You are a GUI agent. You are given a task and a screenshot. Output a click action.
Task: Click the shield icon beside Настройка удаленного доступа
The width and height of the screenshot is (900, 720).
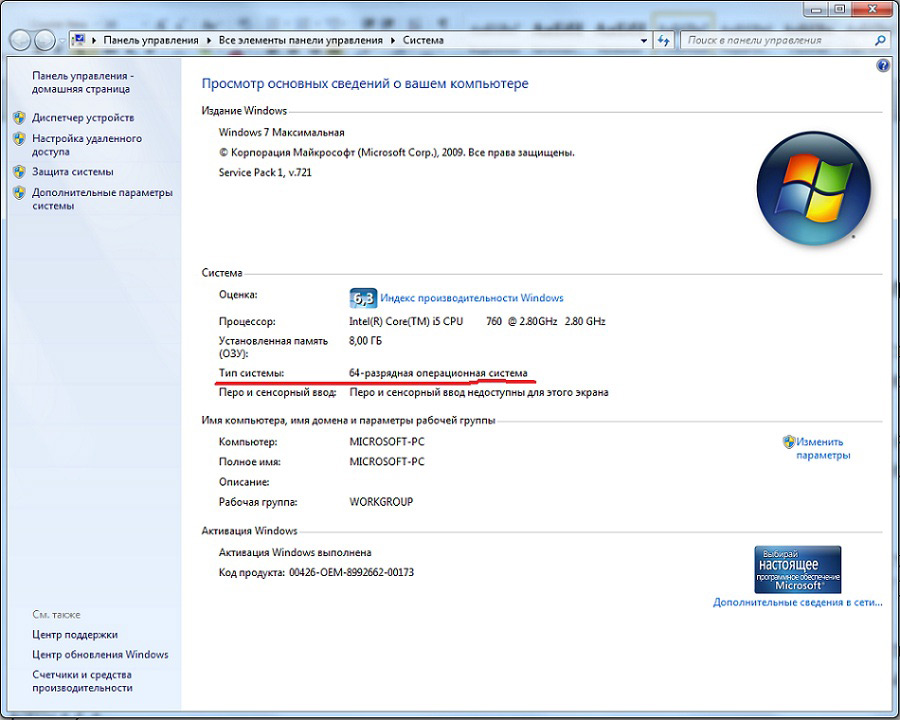(x=20, y=138)
